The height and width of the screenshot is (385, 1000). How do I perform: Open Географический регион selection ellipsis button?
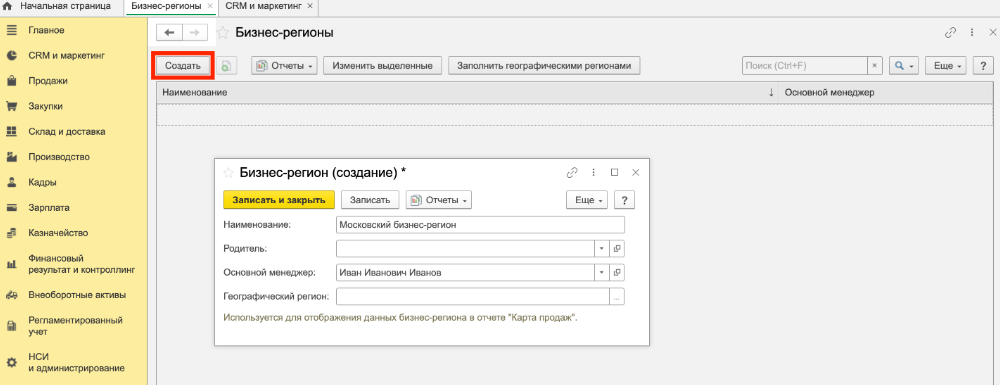click(617, 297)
